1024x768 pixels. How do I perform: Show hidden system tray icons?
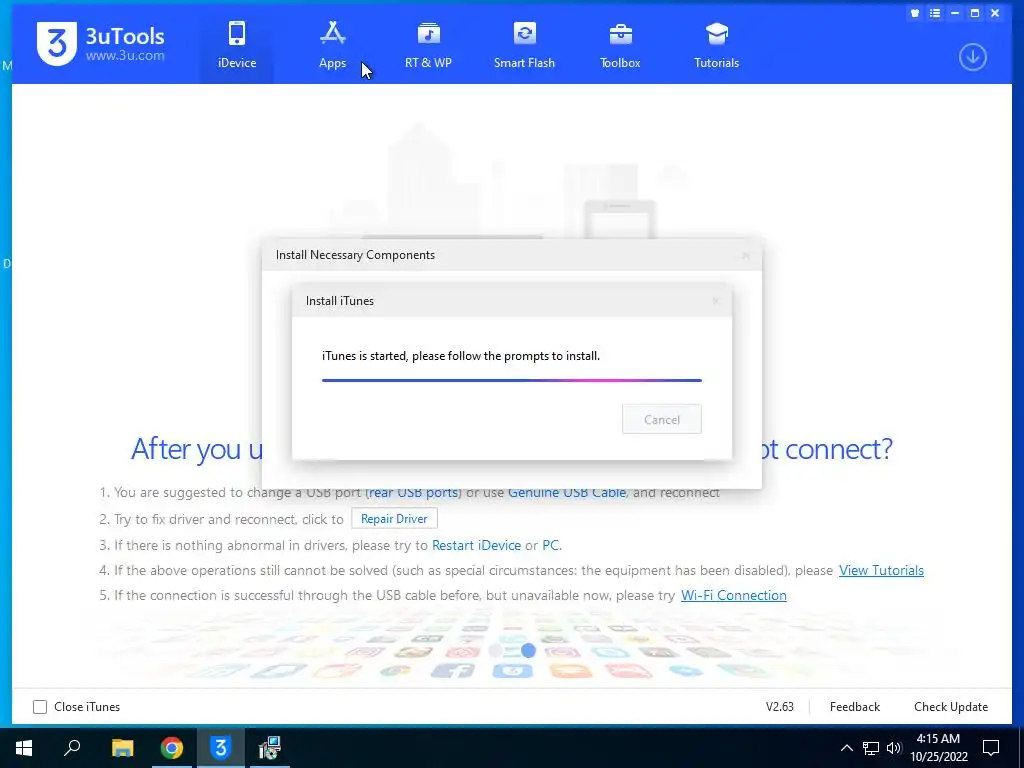pos(846,748)
